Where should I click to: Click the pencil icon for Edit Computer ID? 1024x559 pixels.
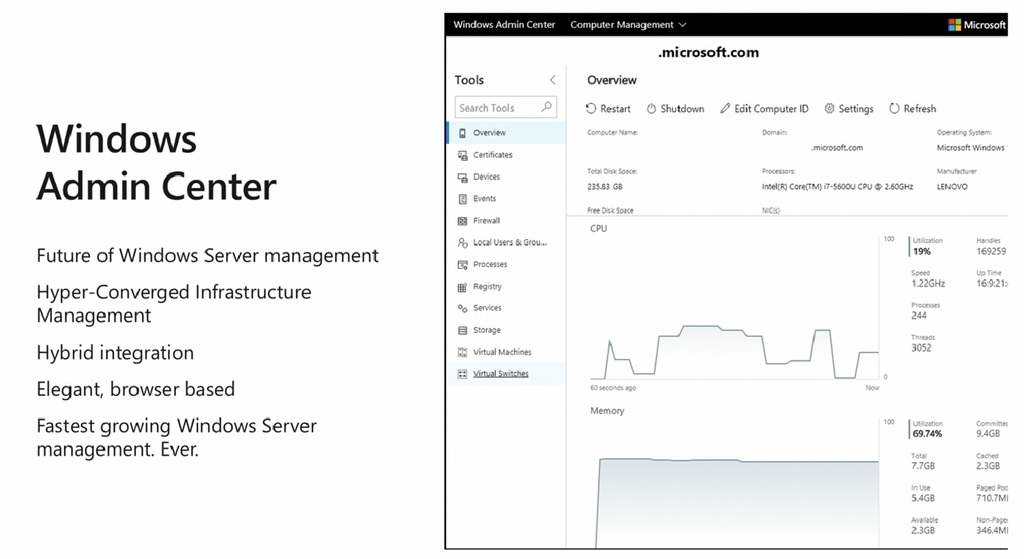point(725,108)
